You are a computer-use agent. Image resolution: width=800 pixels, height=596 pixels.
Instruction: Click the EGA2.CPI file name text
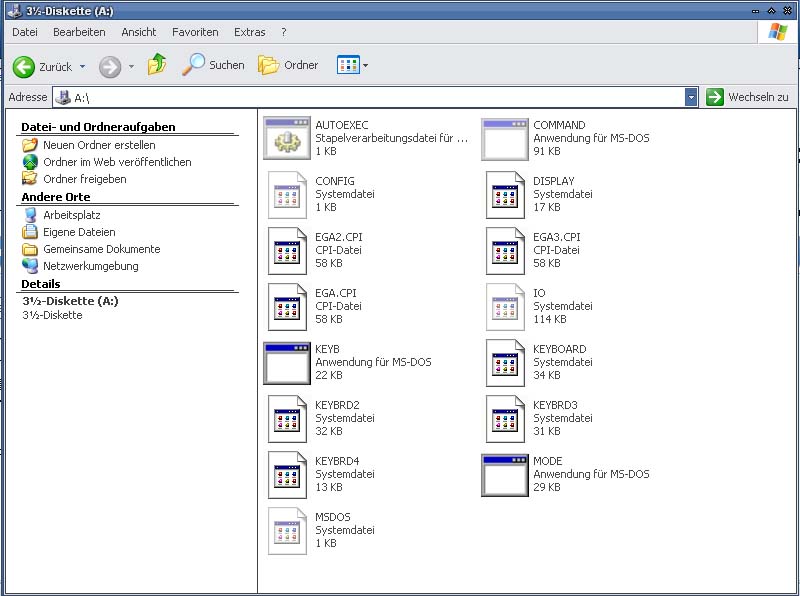339,237
